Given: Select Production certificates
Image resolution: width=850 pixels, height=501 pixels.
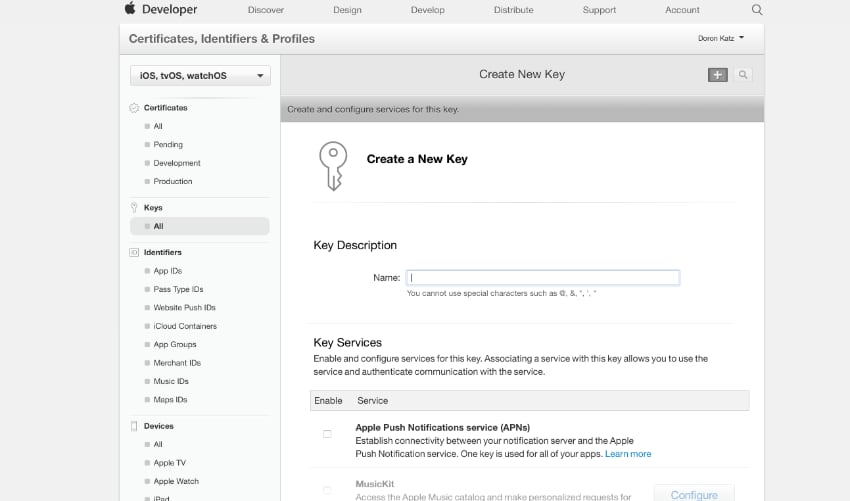Looking at the screenshot, I should pos(172,182).
